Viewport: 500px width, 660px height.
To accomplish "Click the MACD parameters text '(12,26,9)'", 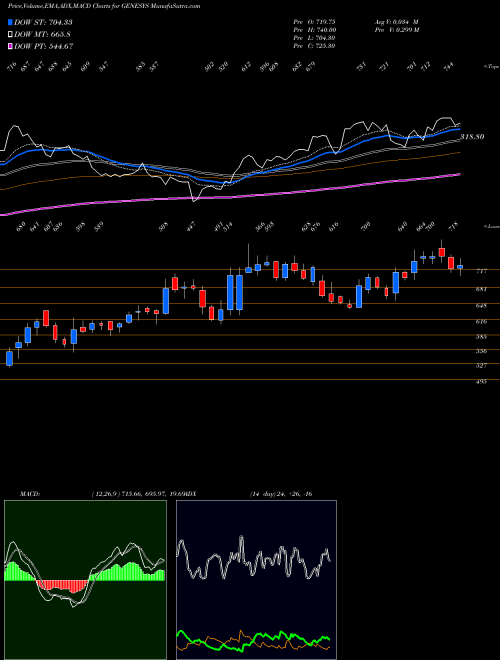I will [x=104, y=494].
